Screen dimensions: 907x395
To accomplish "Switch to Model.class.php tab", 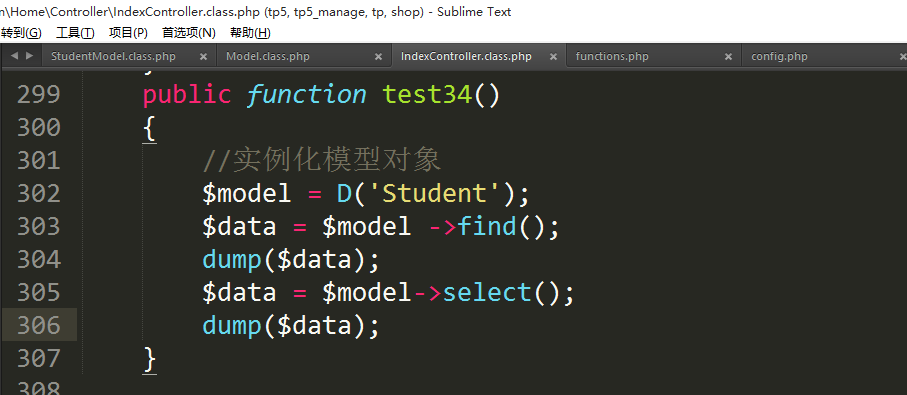I will (268, 57).
